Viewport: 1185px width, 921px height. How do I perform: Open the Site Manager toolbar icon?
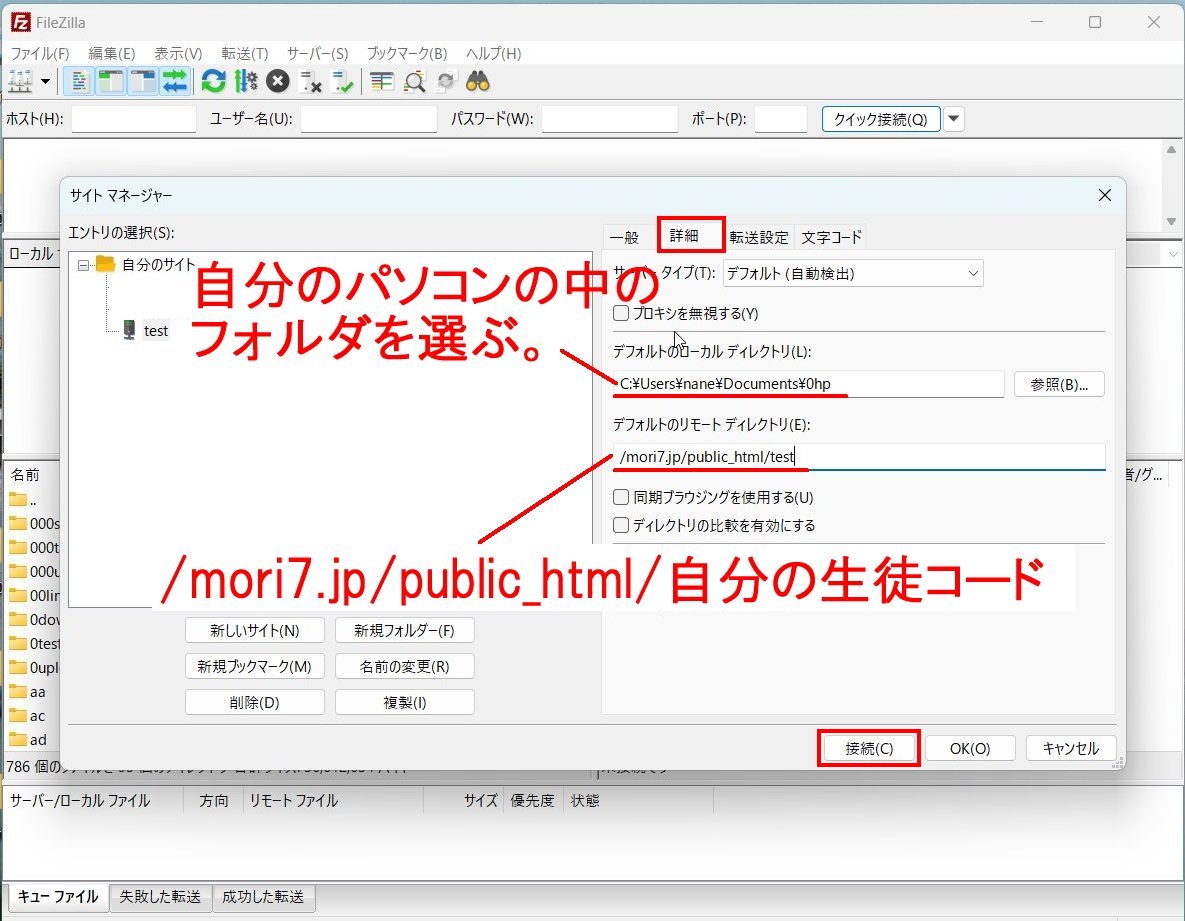[x=20, y=82]
